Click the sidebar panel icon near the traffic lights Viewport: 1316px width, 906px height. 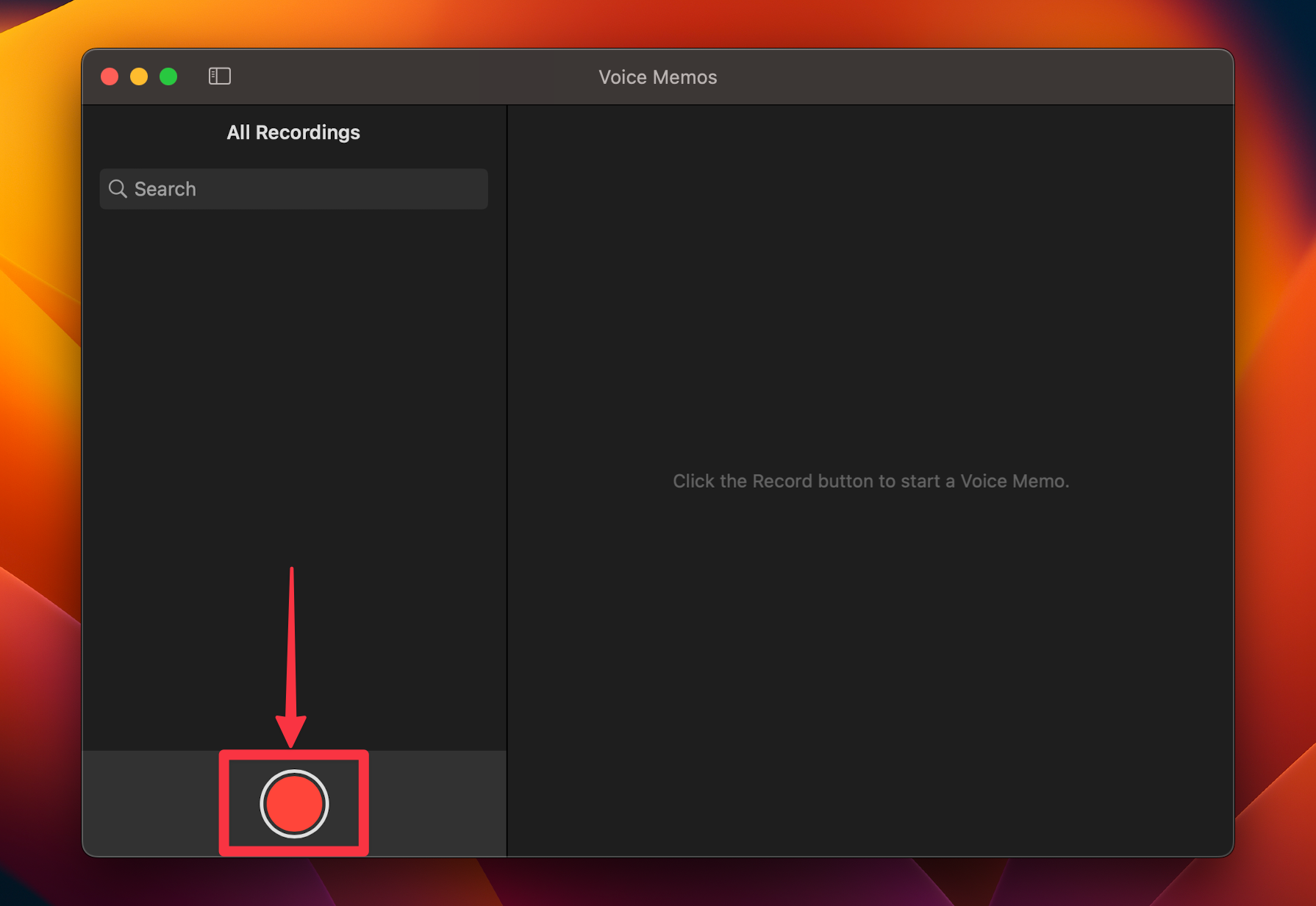coord(219,76)
